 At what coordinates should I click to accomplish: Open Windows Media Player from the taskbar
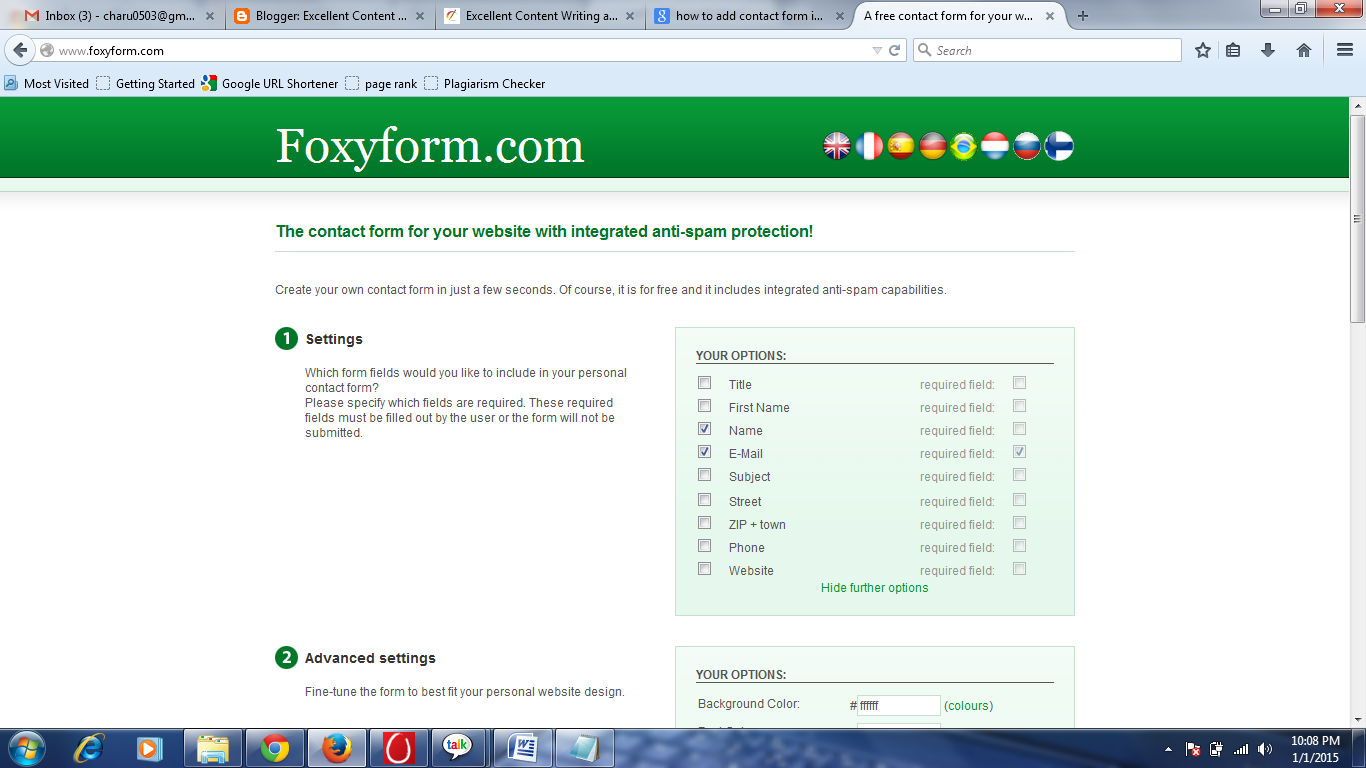click(150, 748)
